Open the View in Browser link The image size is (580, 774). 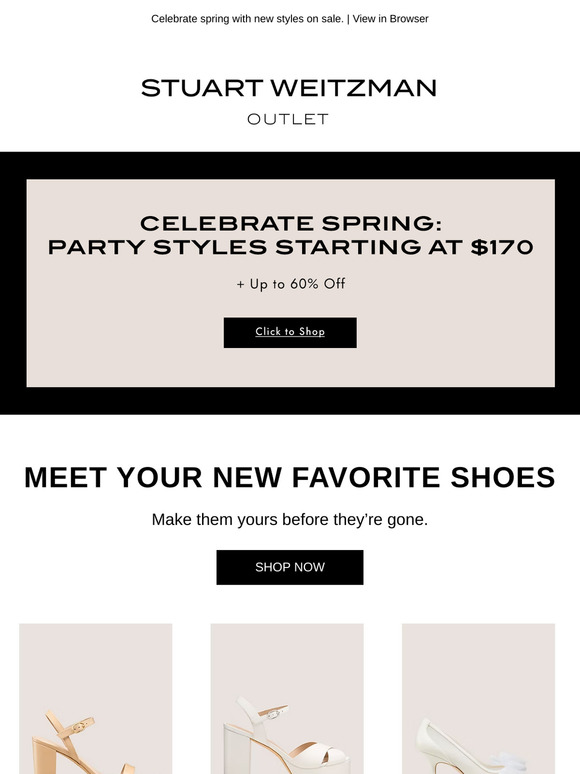point(390,19)
